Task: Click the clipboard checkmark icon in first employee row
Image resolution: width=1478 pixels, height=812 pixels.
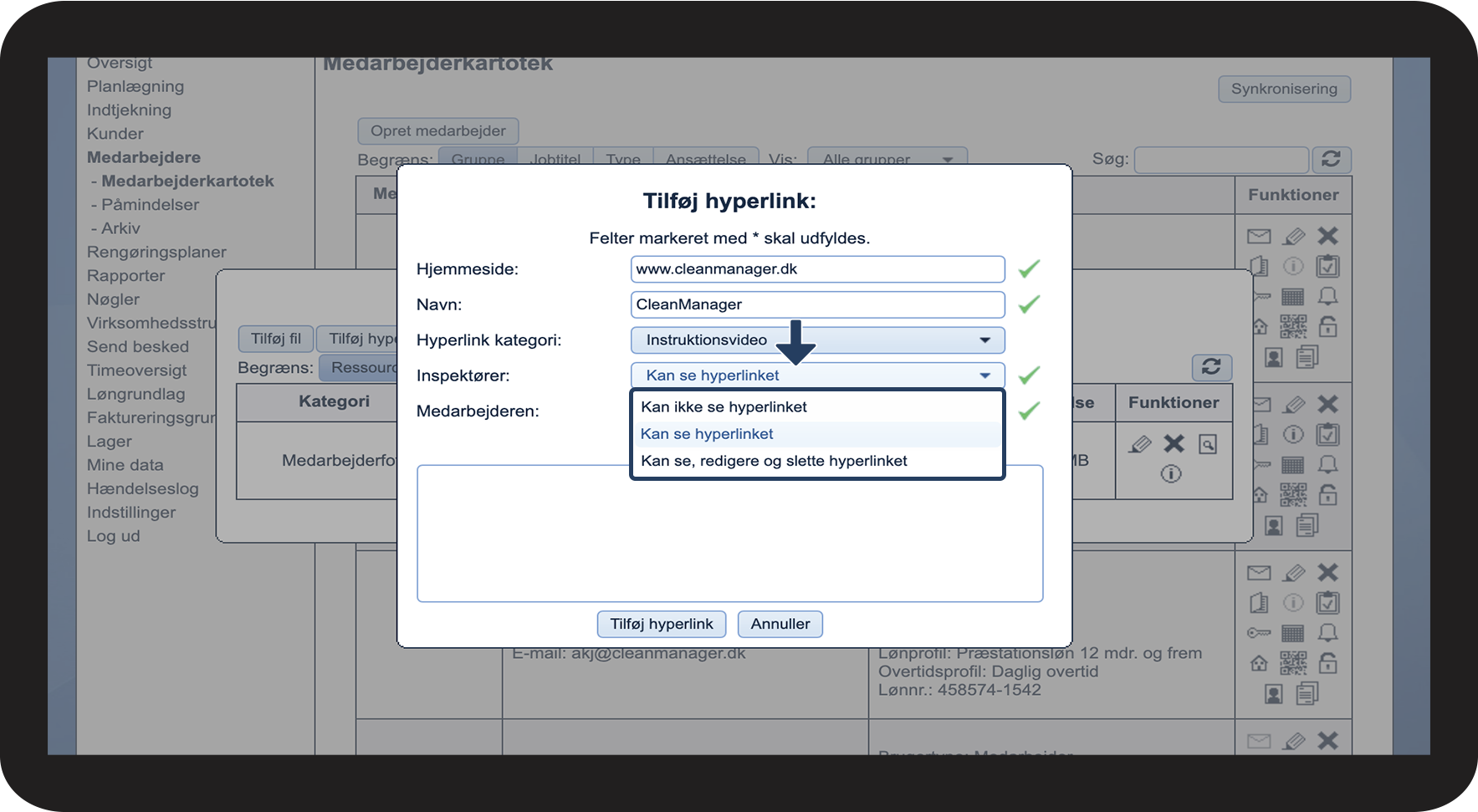Action: pyautogui.click(x=1328, y=267)
